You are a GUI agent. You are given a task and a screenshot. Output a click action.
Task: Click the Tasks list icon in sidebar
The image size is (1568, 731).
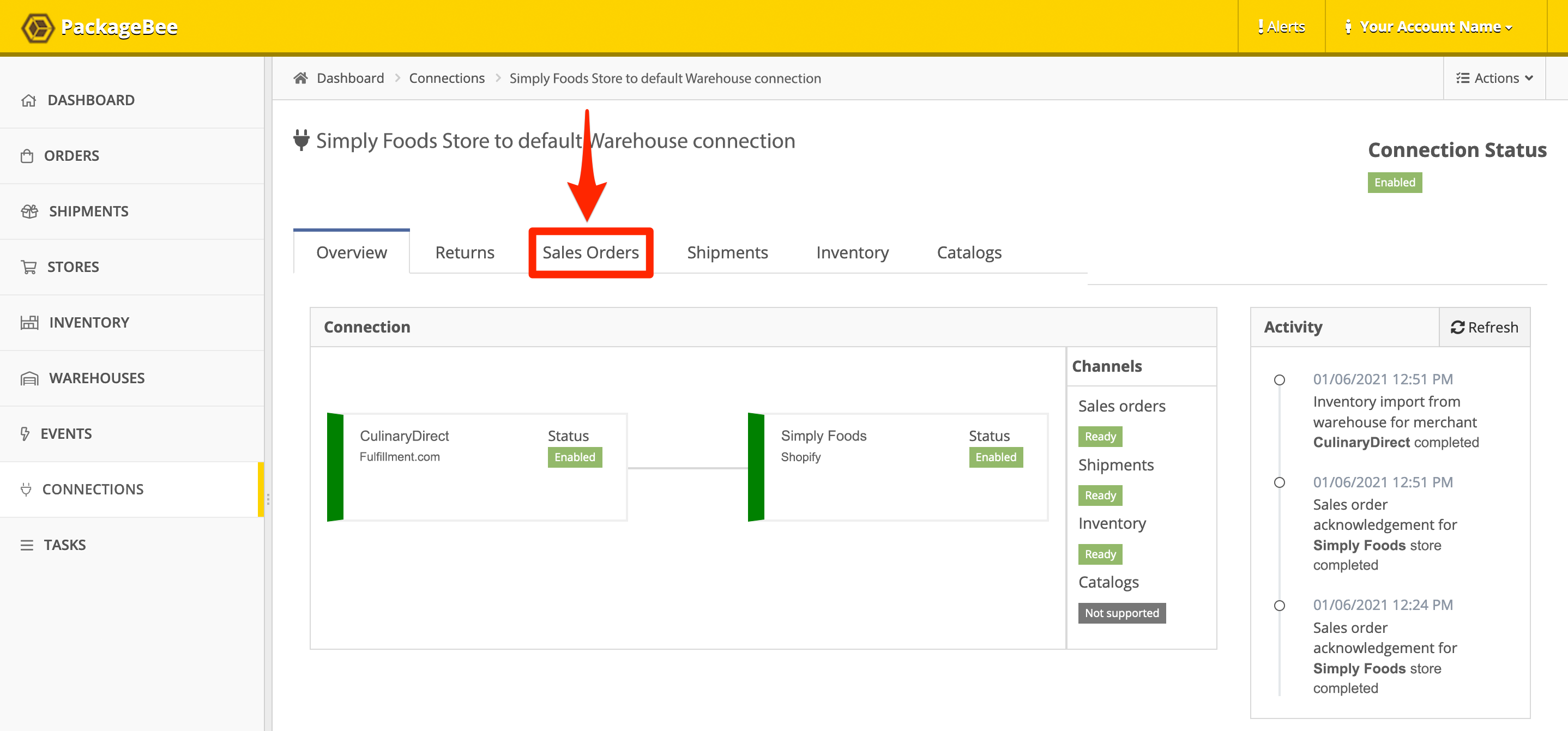pos(27,545)
